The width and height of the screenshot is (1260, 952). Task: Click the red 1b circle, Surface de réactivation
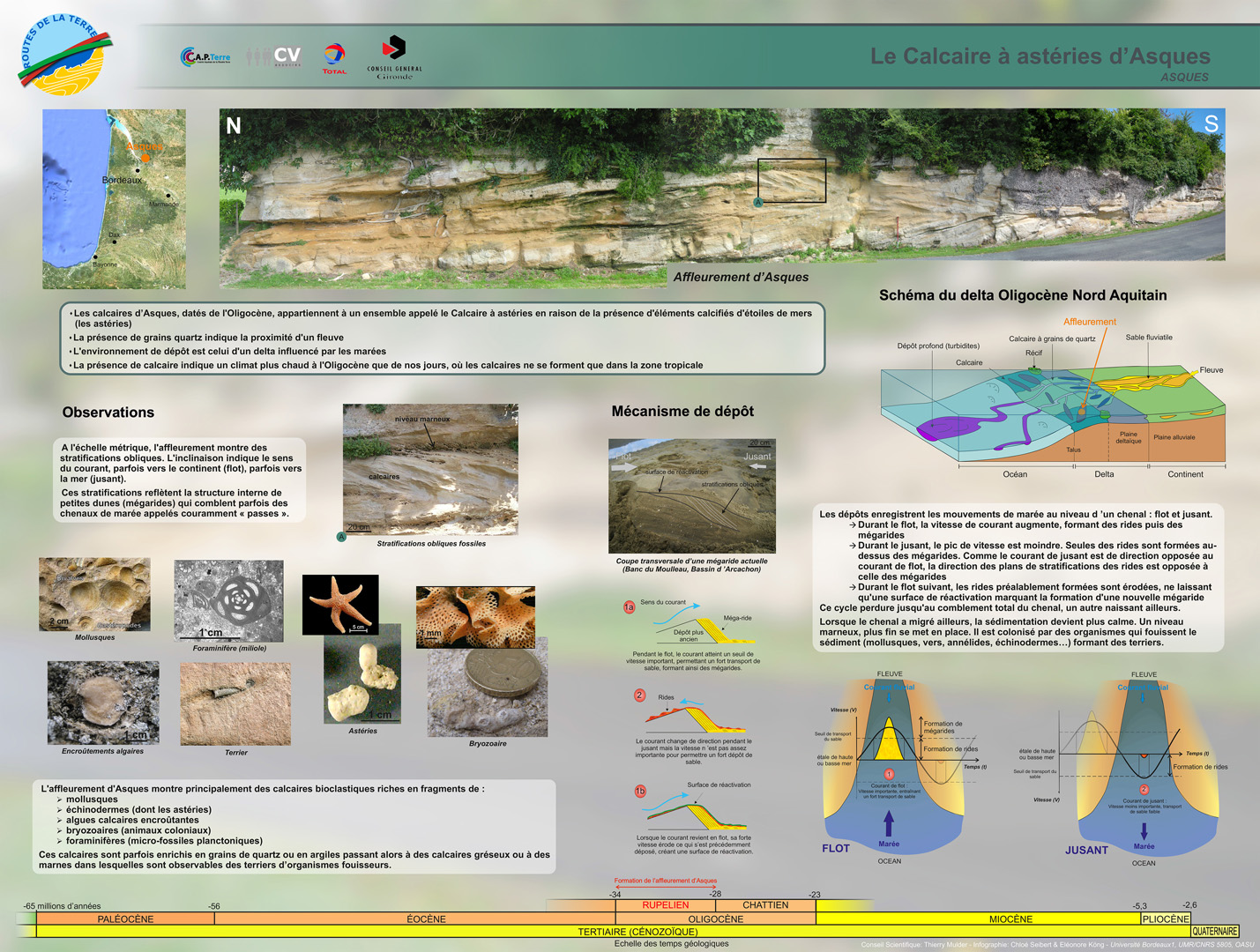[641, 791]
